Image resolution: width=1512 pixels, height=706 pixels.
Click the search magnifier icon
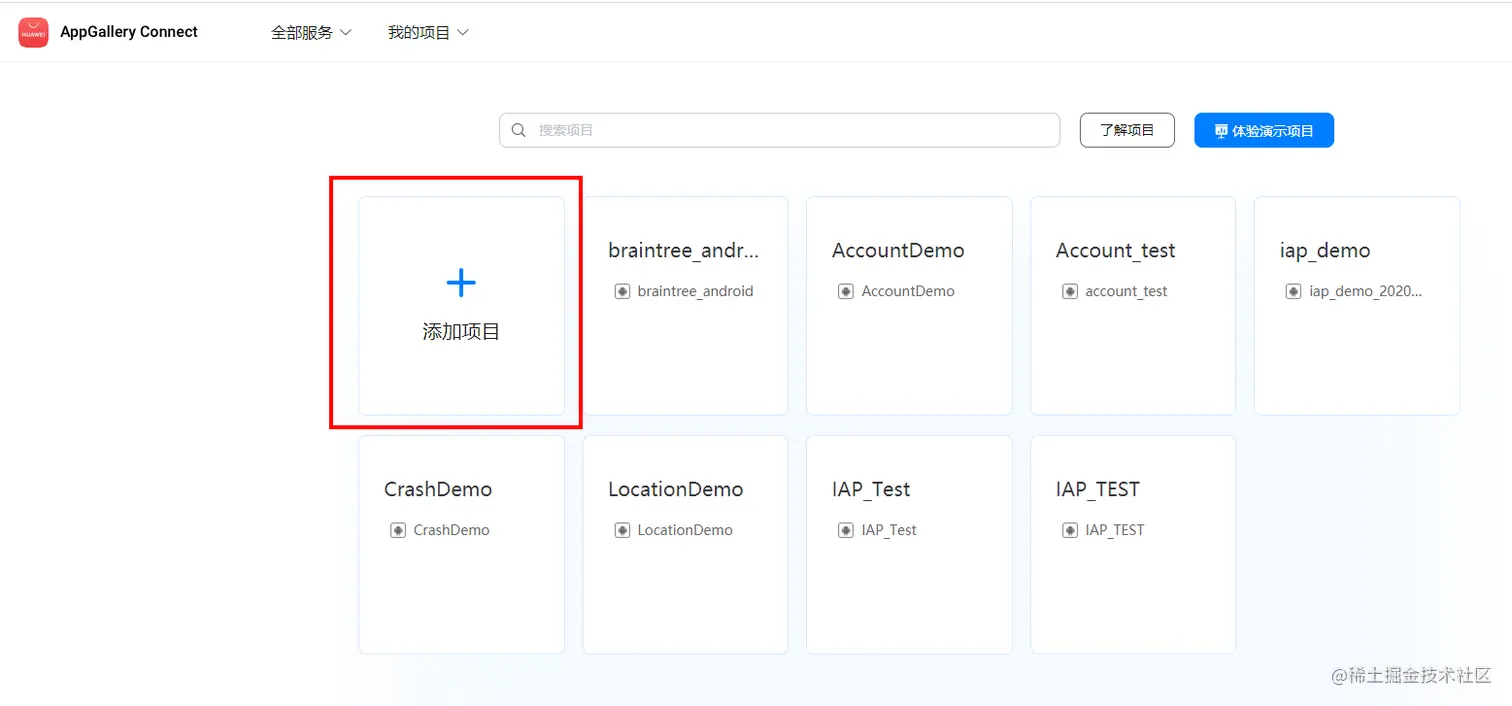click(x=519, y=130)
